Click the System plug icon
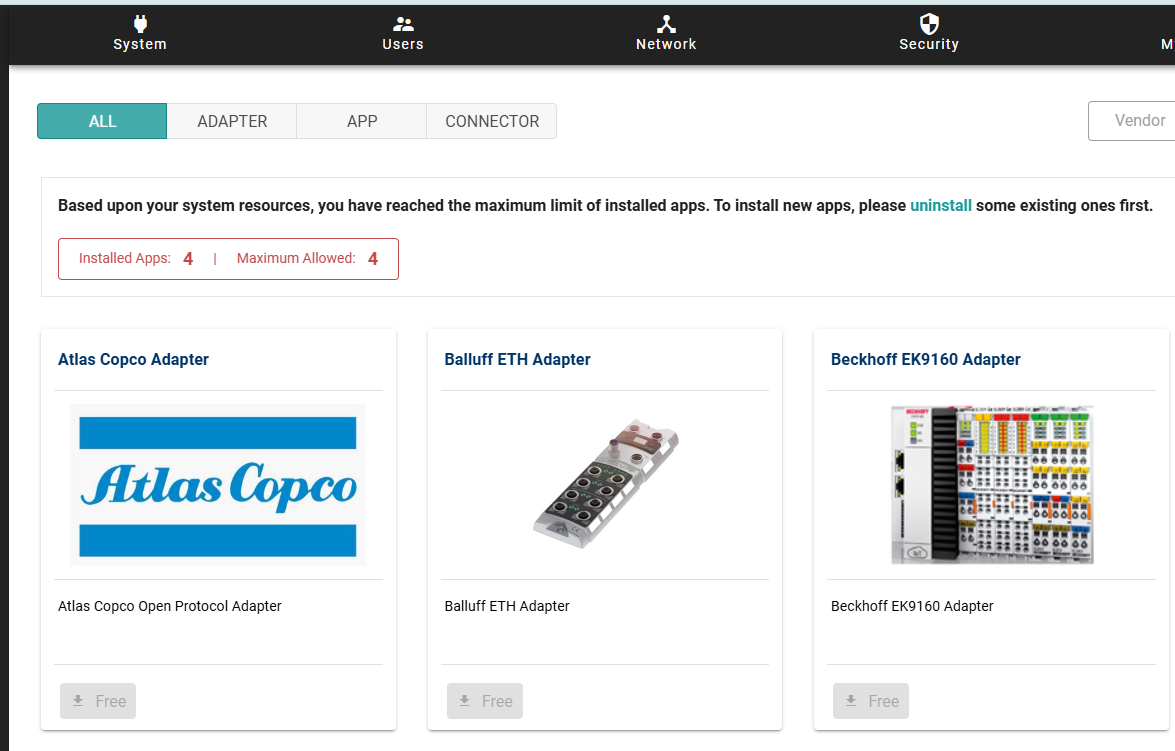The width and height of the screenshot is (1175, 751). [140, 24]
